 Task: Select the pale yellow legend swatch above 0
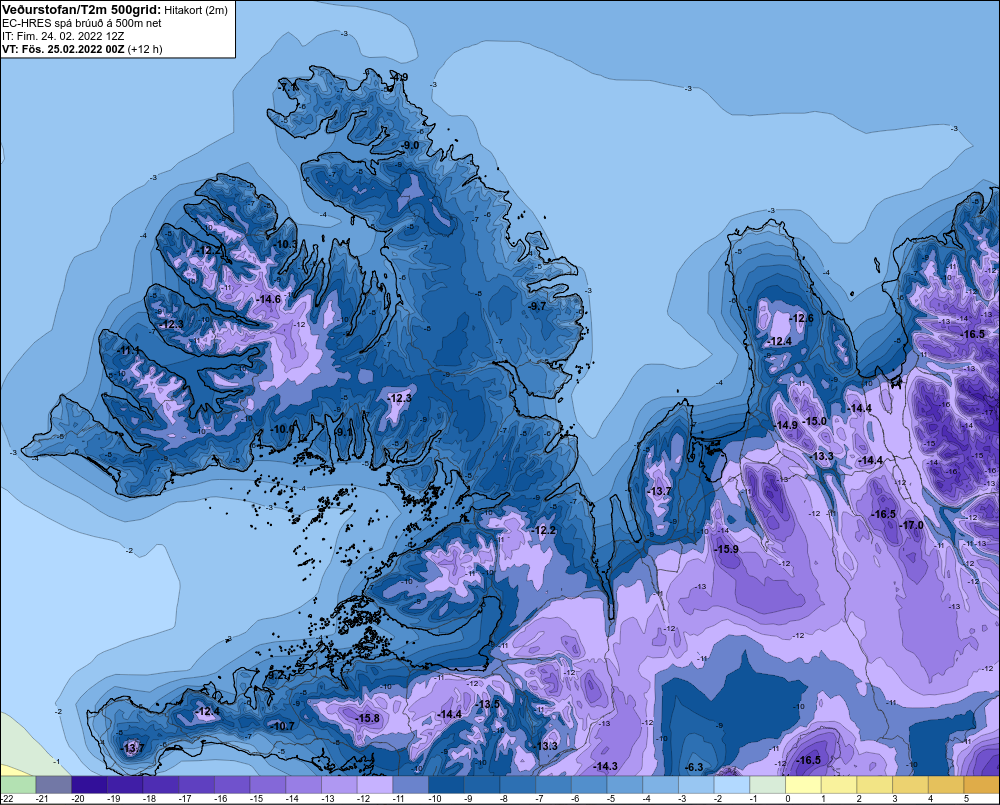pos(804,784)
